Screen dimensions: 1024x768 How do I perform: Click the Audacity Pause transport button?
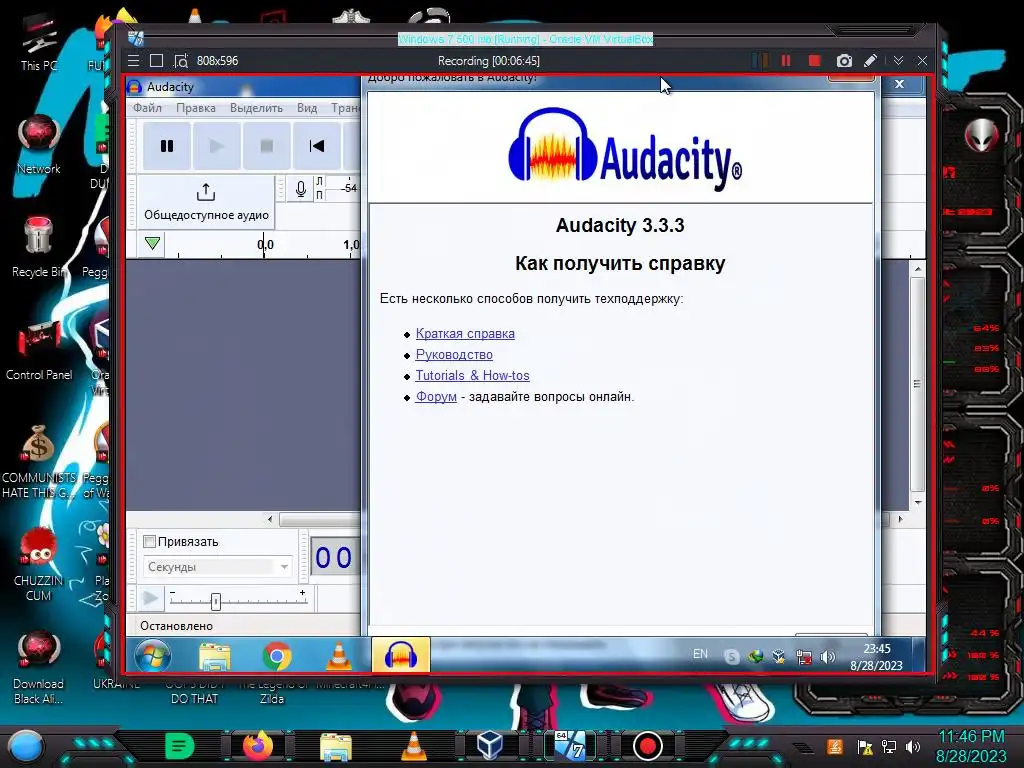pos(167,146)
